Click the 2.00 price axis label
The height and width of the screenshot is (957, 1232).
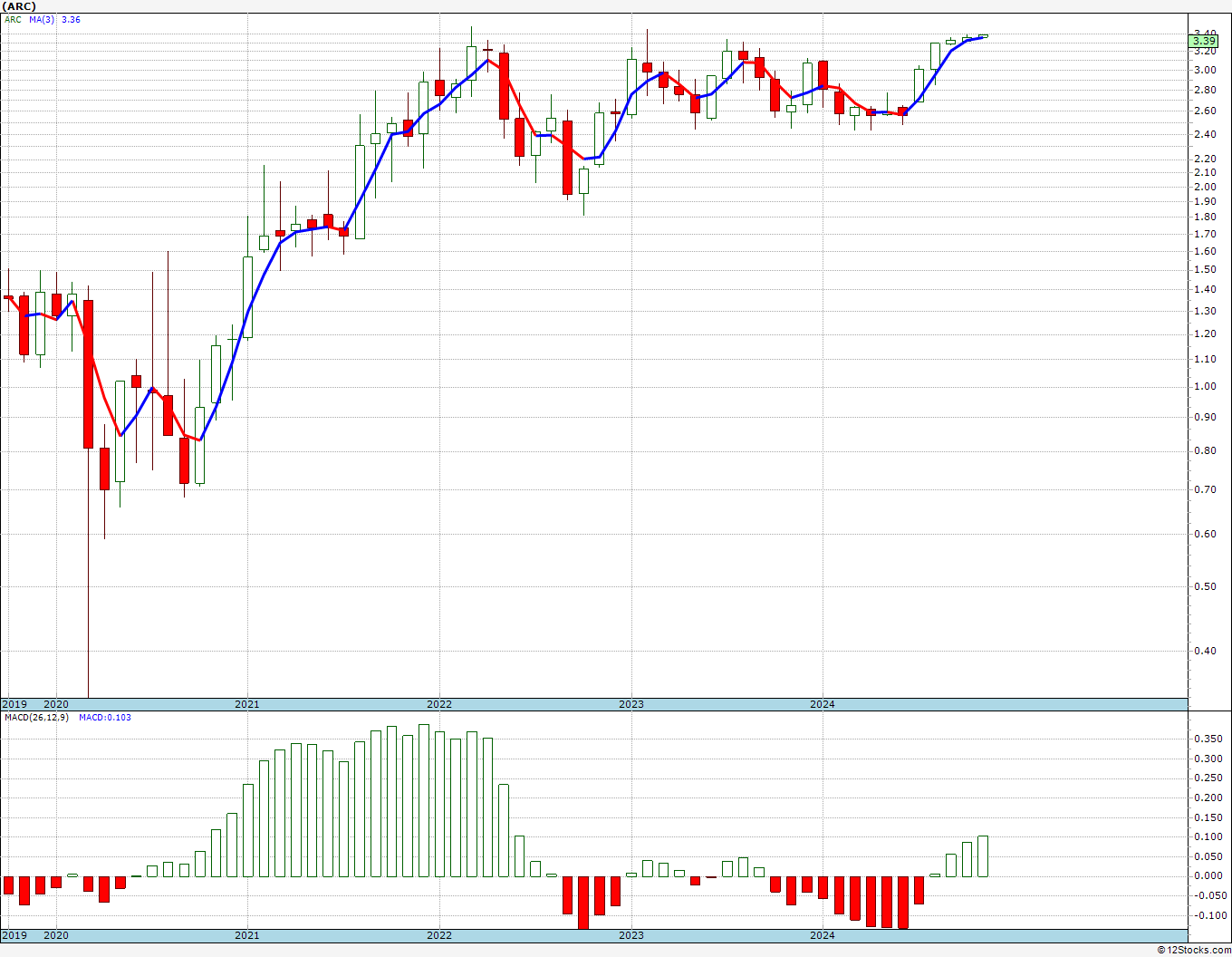click(1205, 187)
